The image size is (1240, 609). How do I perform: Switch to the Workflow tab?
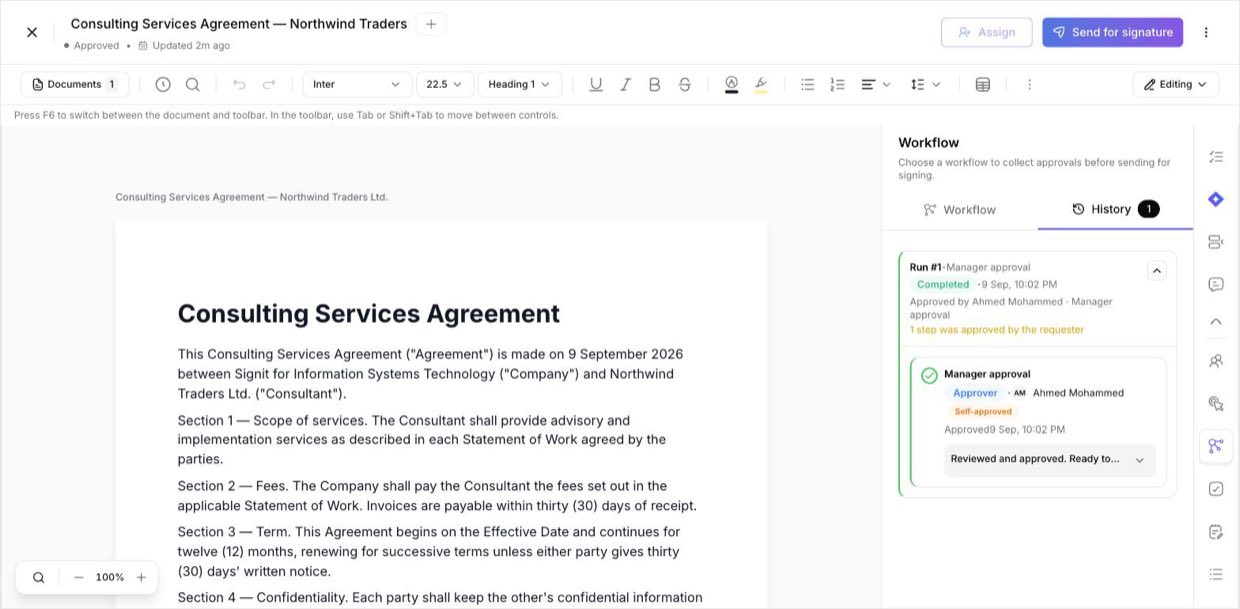[x=960, y=210]
